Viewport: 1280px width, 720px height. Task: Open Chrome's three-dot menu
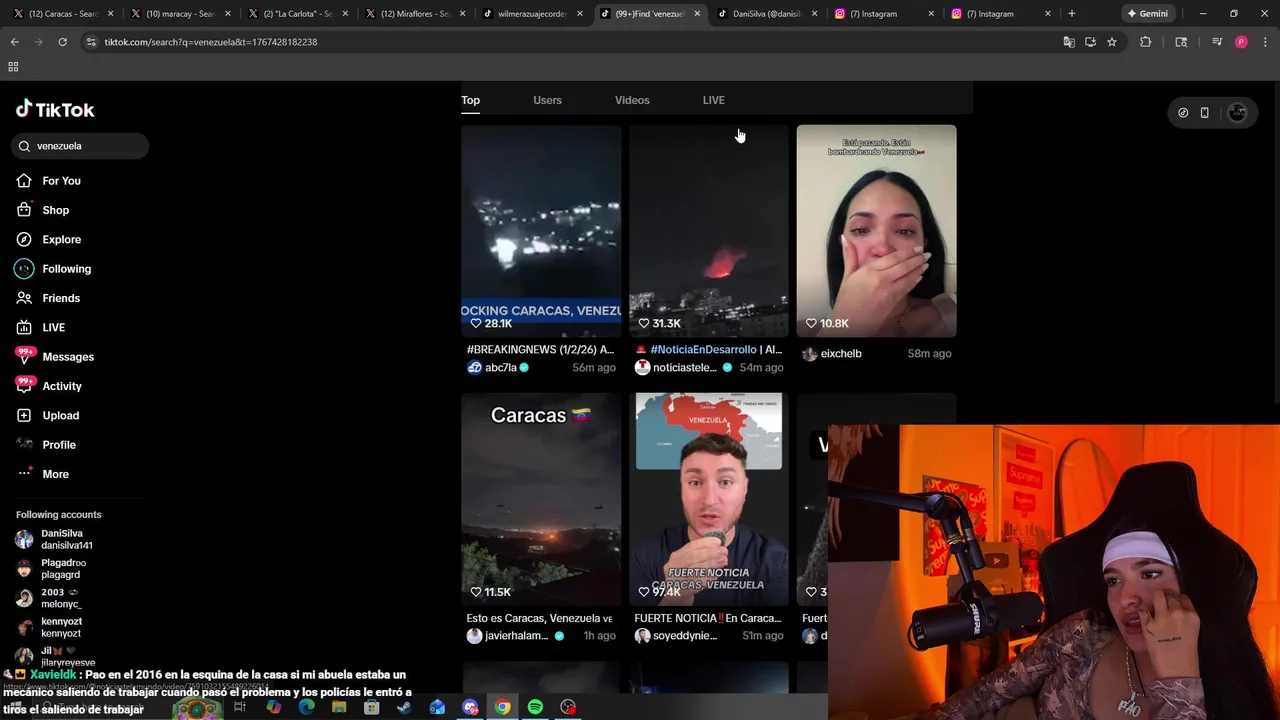(x=1265, y=42)
